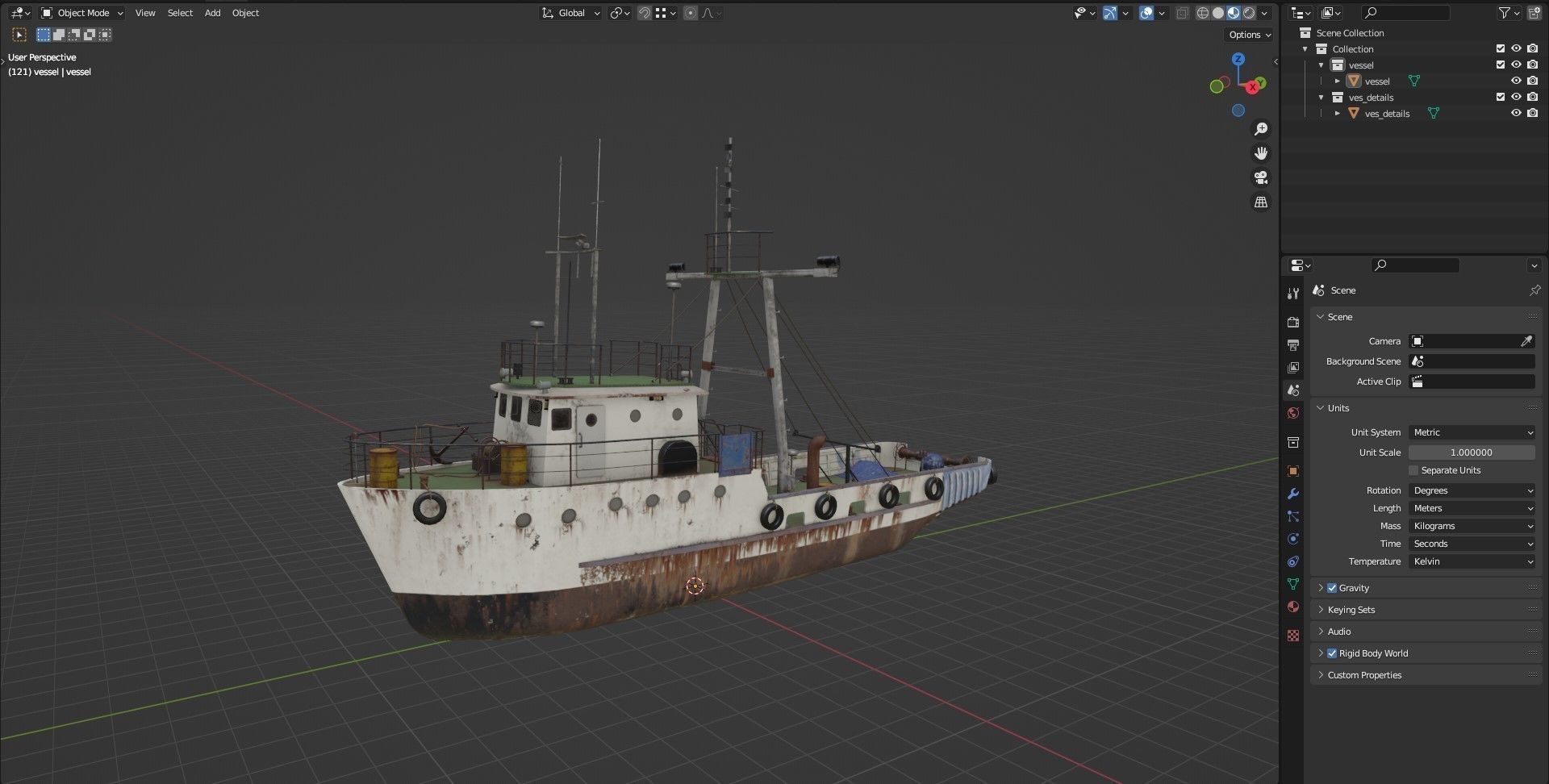
Task: Uncheck the Gravity checkbox
Action: pos(1332,588)
